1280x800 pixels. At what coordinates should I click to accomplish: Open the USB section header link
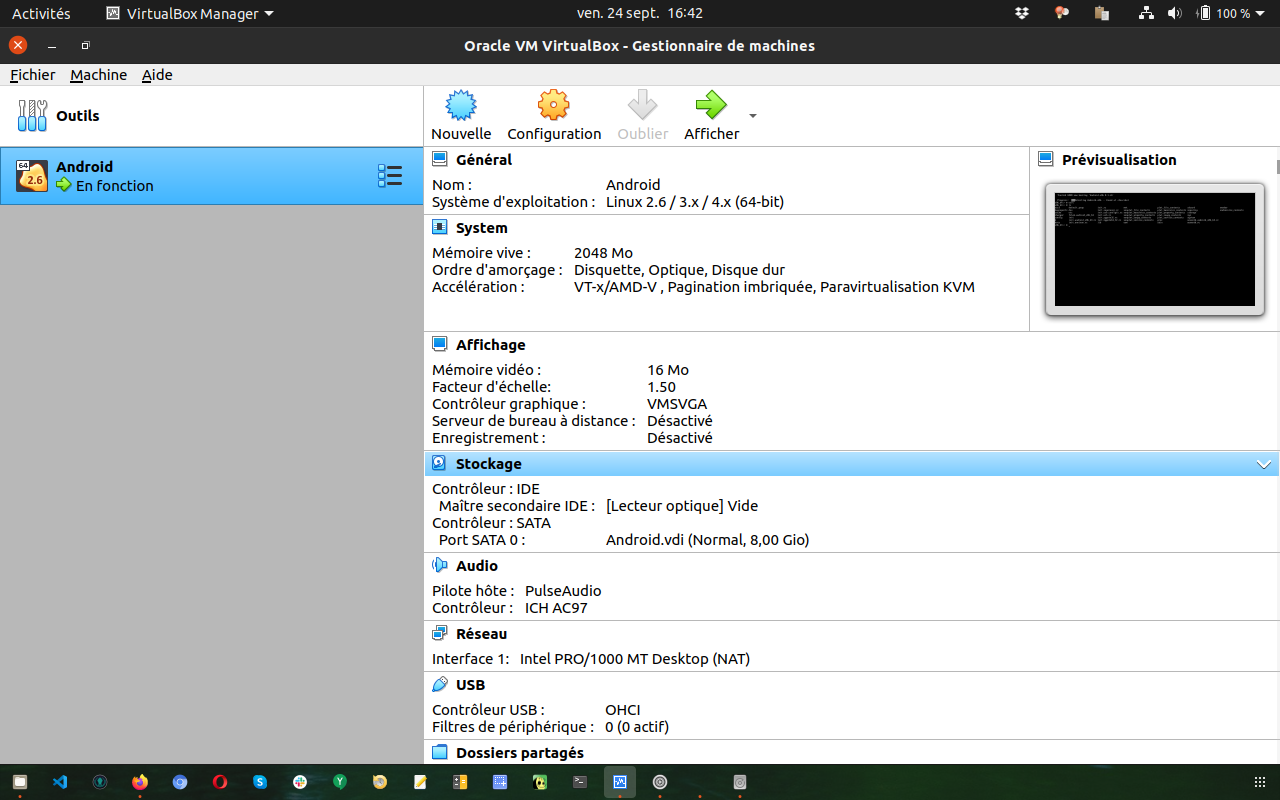pyautogui.click(x=471, y=685)
